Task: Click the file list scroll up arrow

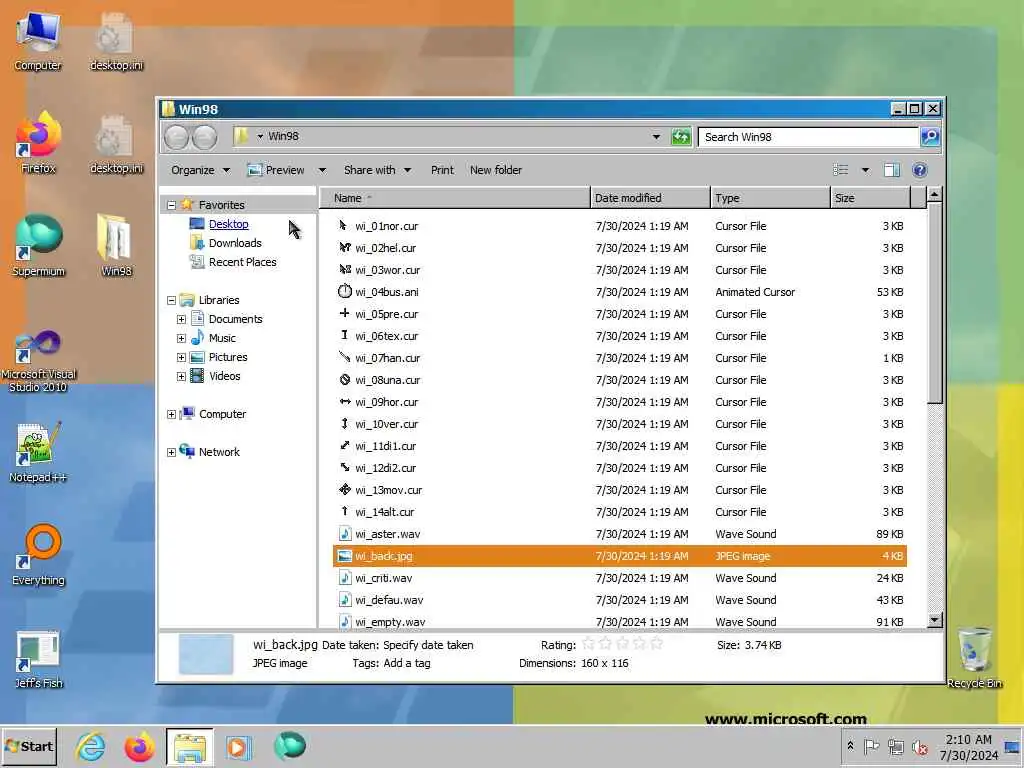Action: point(935,195)
